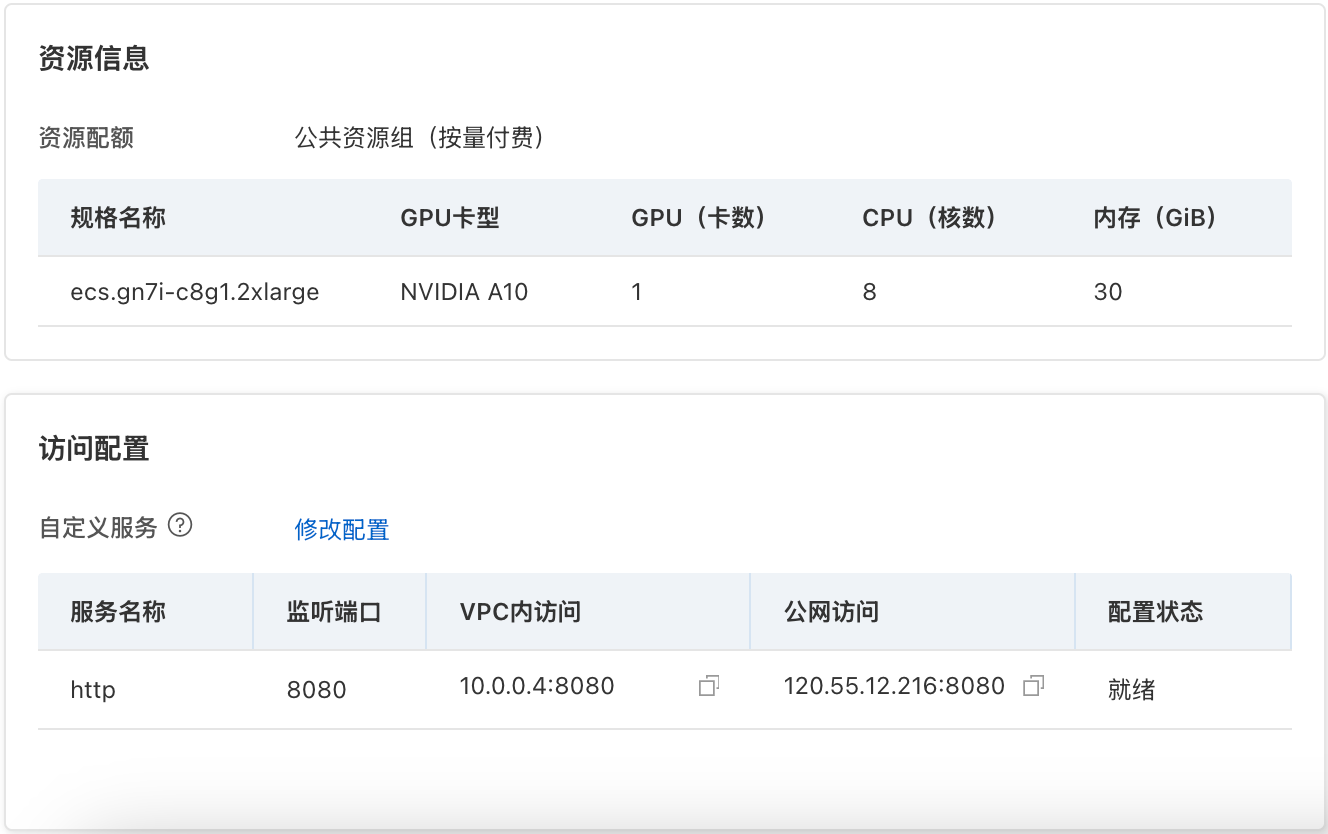Click the 服务名称 column header
This screenshot has width=1328, height=834.
pyautogui.click(x=118, y=611)
